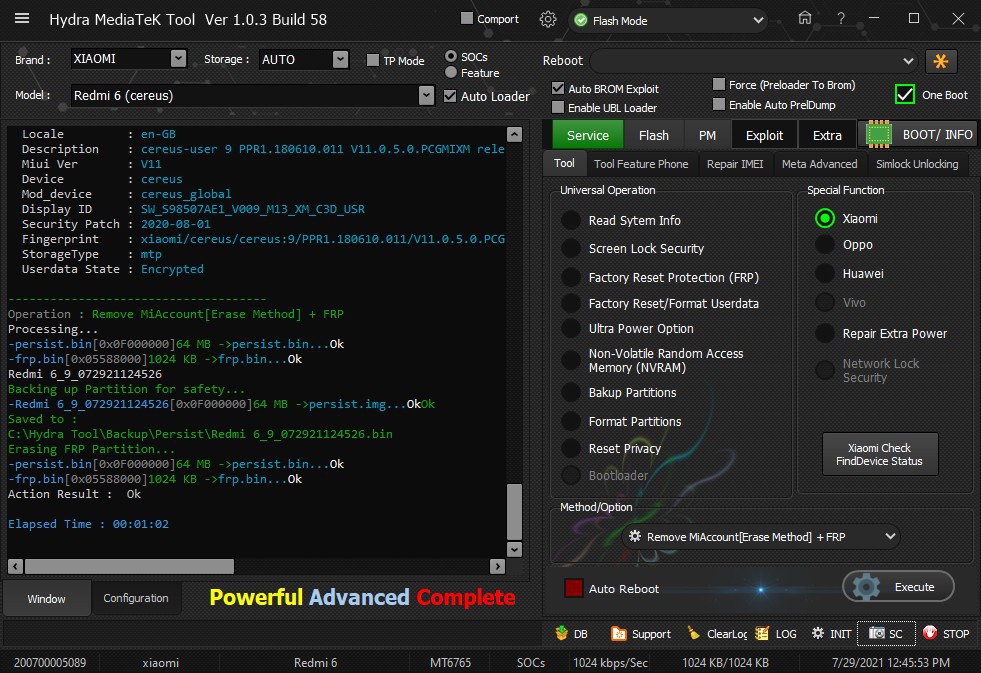Open the Brand dropdown
The image size is (981, 673).
(178, 59)
